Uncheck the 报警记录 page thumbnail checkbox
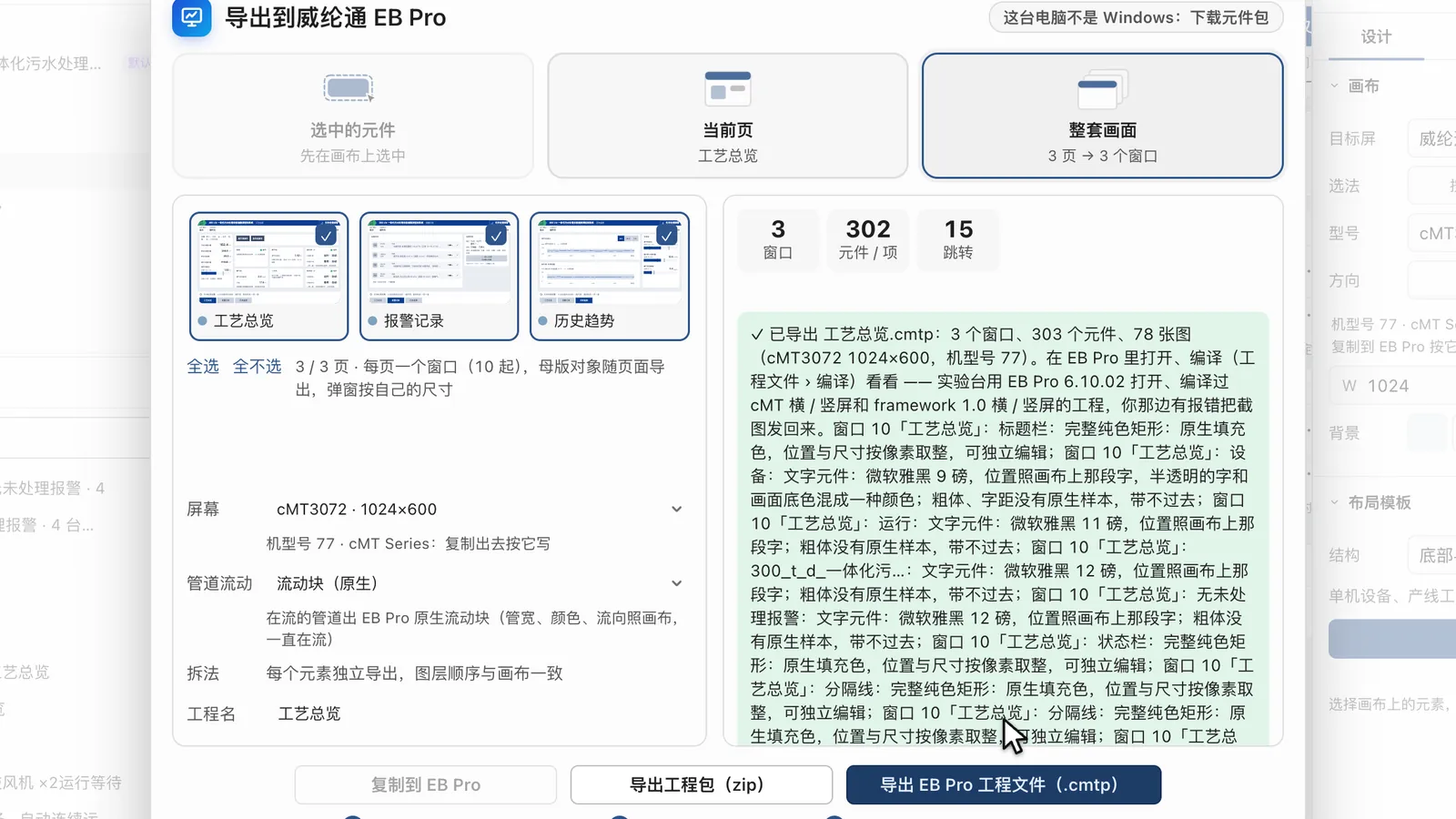 click(x=496, y=236)
